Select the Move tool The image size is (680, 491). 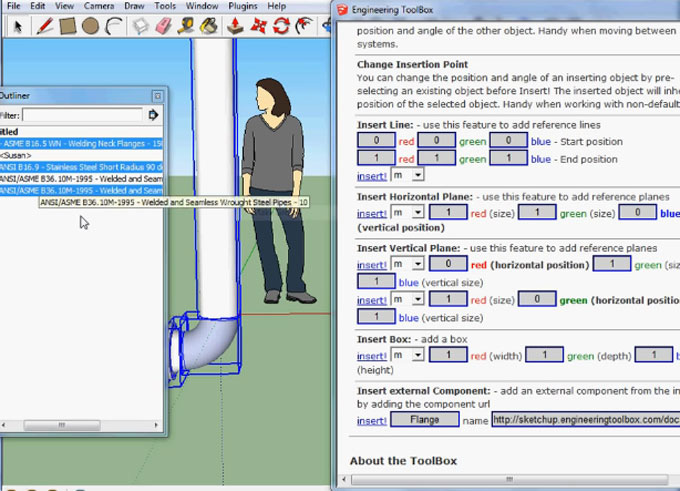click(x=258, y=26)
